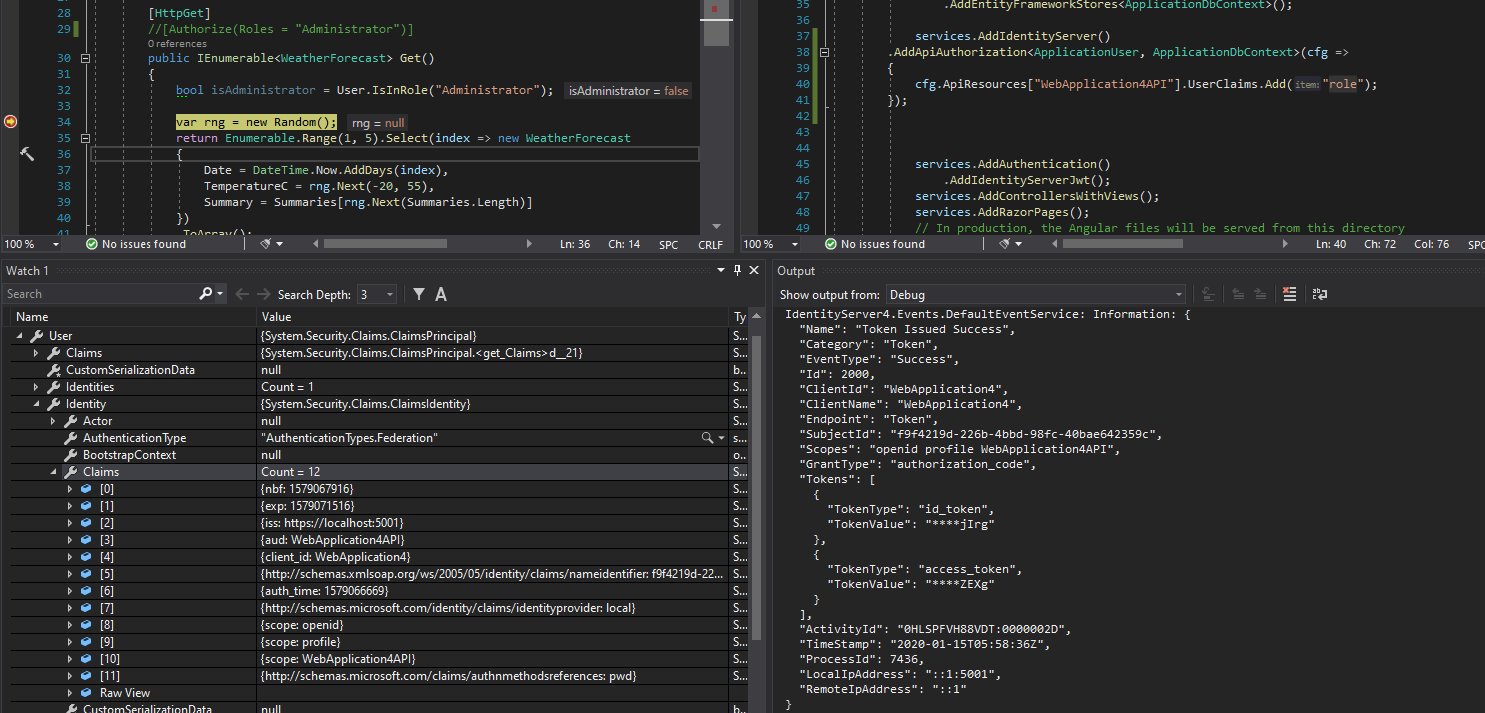The image size is (1485, 713).
Task: Pin the Watch 1 panel with auto-hide icon
Action: click(x=738, y=270)
